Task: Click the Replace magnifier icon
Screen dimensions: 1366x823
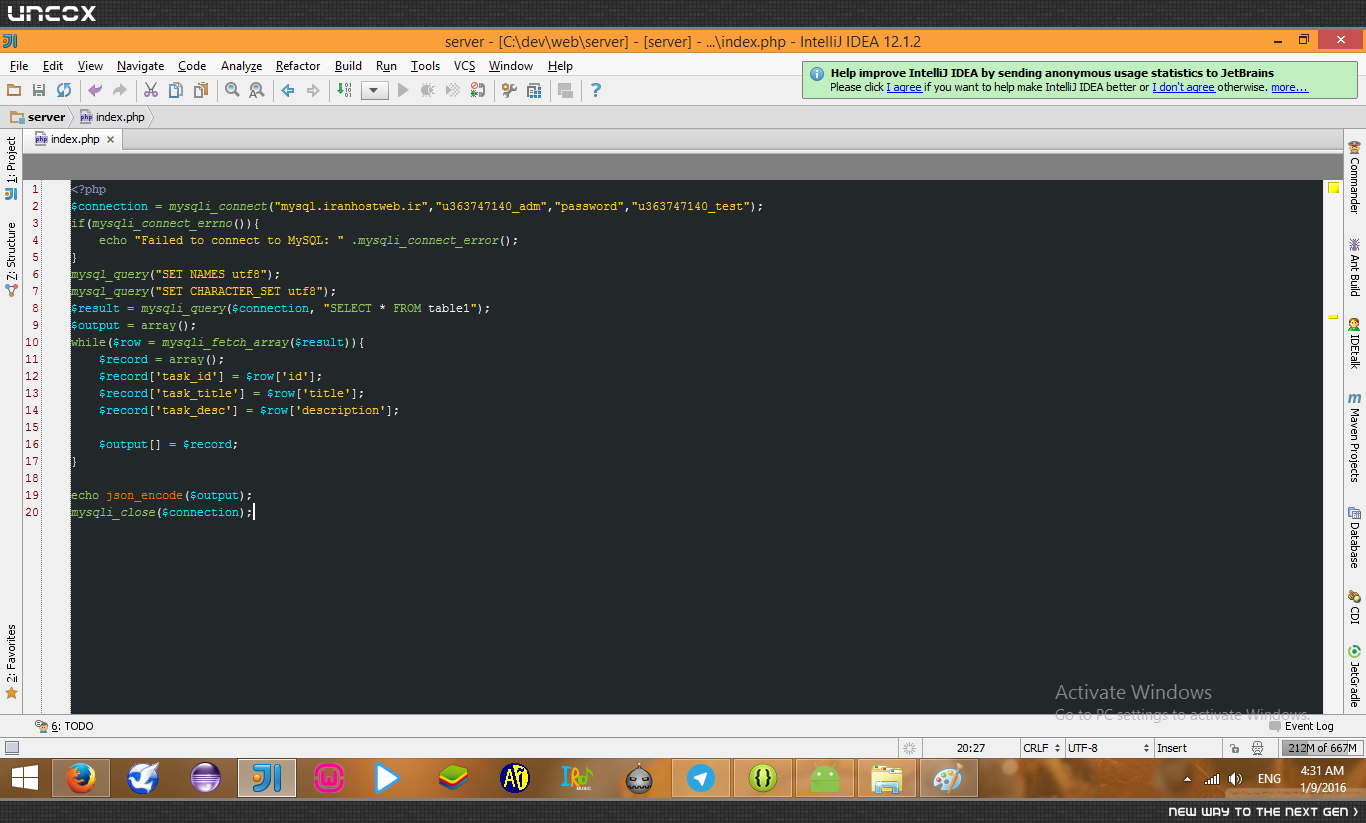Action: (257, 90)
